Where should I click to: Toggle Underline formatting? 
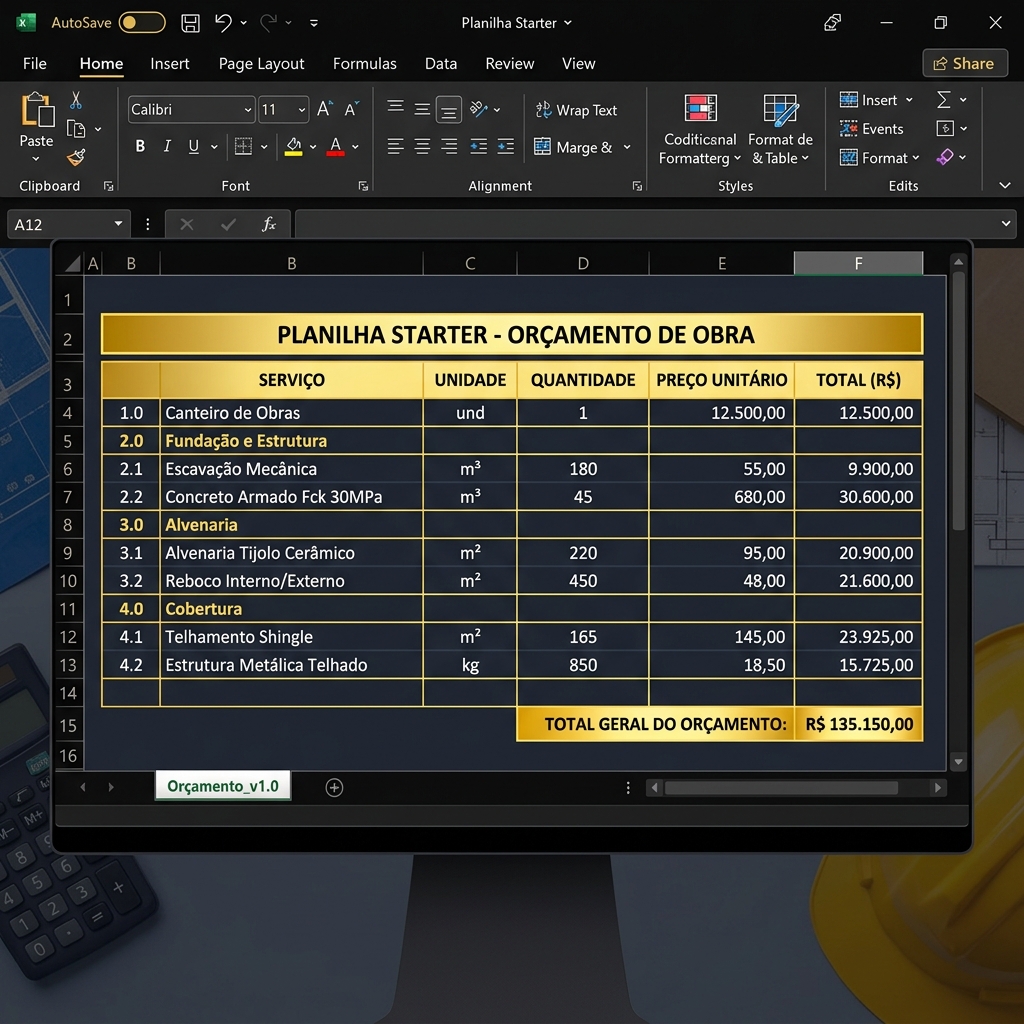pos(193,146)
